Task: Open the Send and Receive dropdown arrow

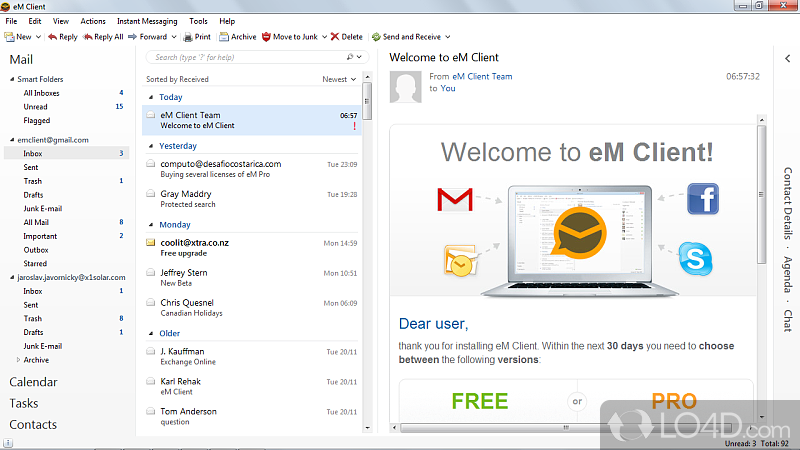Action: tap(448, 37)
